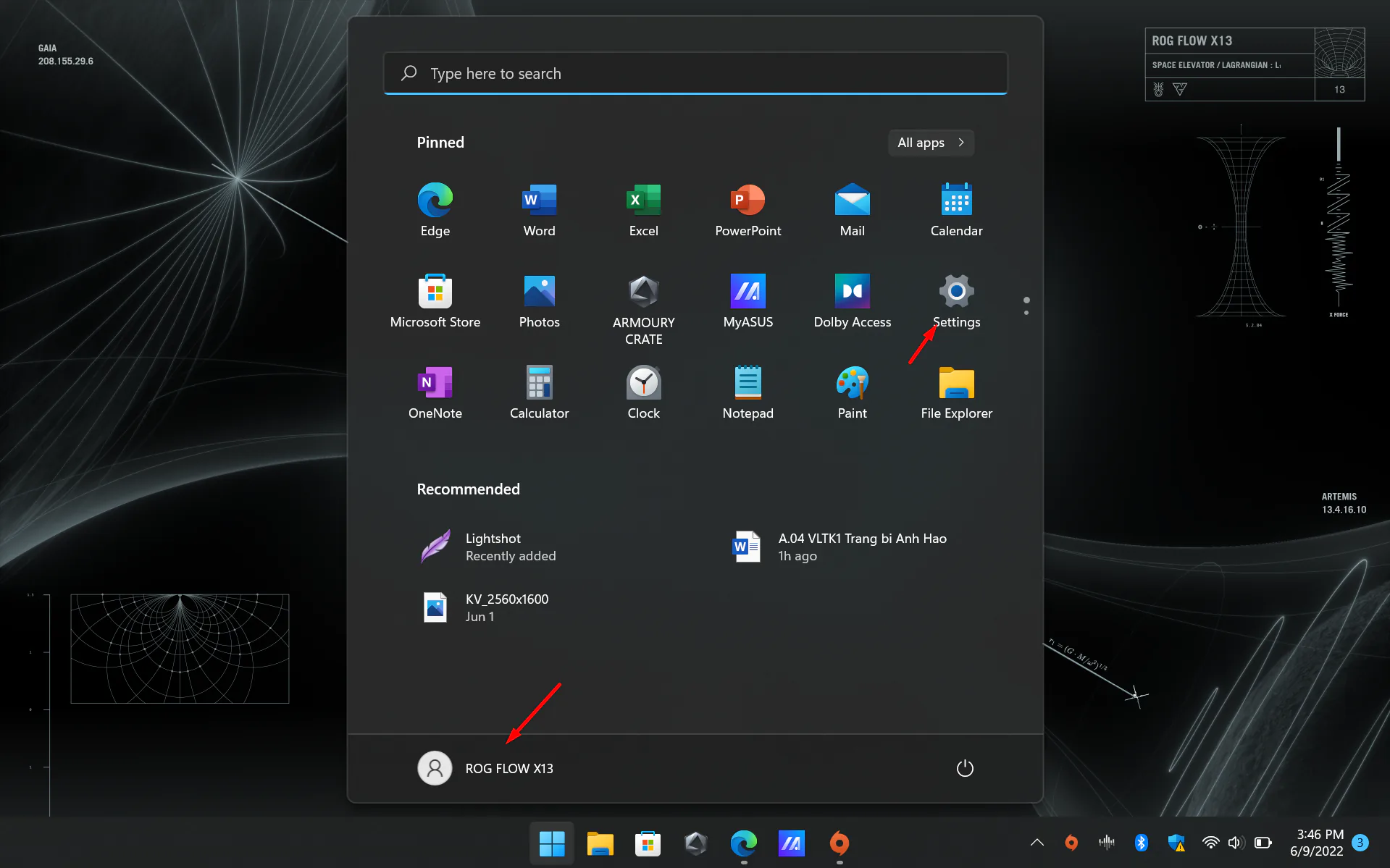Launch the Photos app
The image size is (1390, 868).
click(539, 301)
